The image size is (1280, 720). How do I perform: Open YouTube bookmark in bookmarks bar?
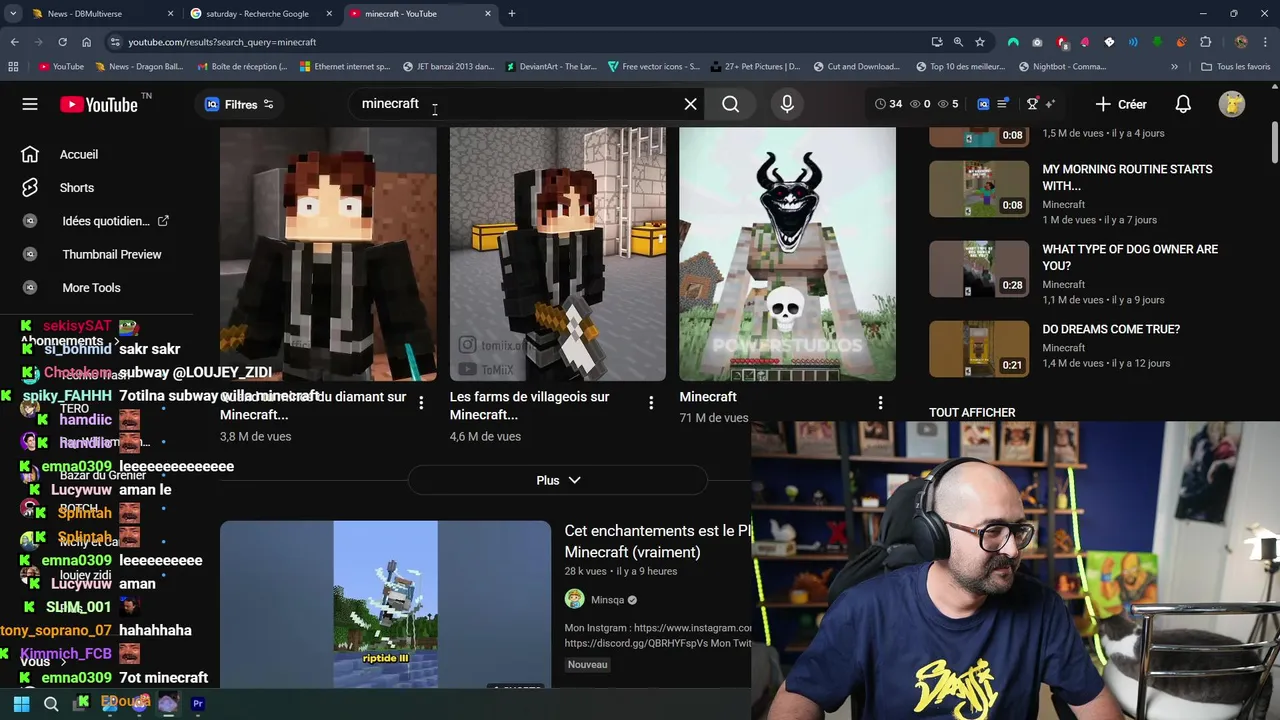tap(61, 67)
